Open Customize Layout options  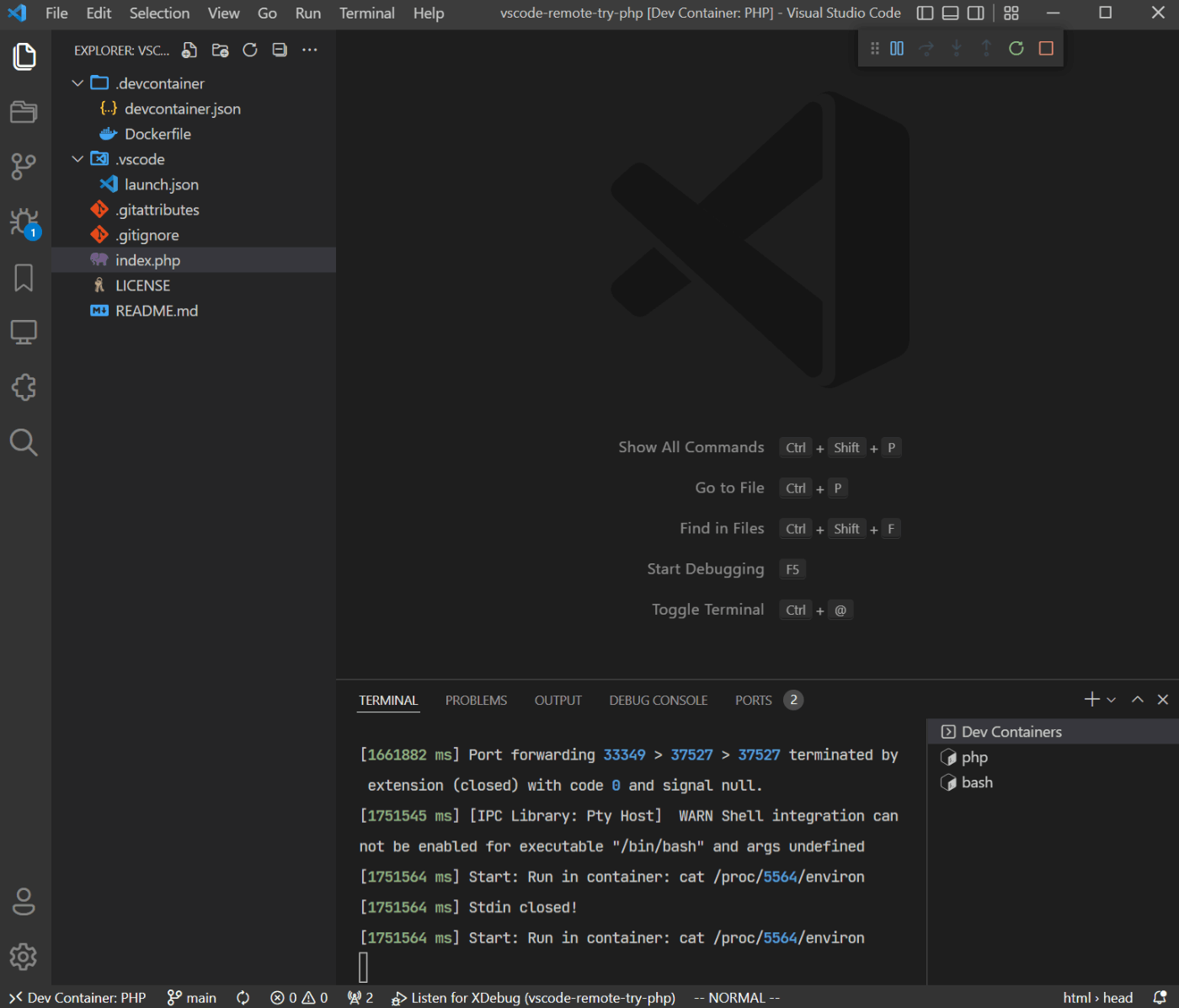[1011, 13]
